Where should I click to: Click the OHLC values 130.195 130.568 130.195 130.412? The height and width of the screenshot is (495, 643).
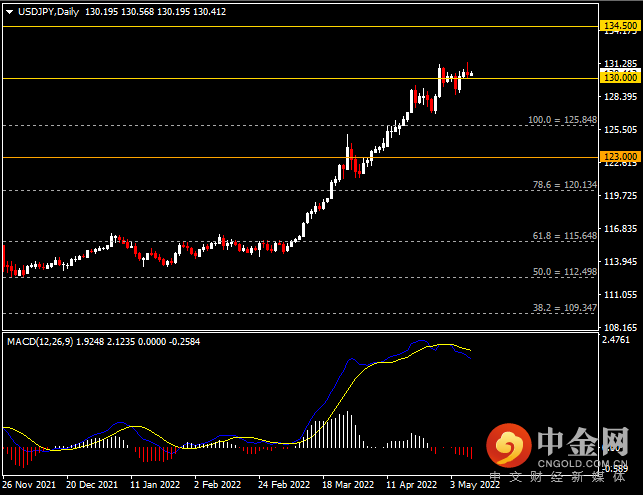[x=155, y=12]
